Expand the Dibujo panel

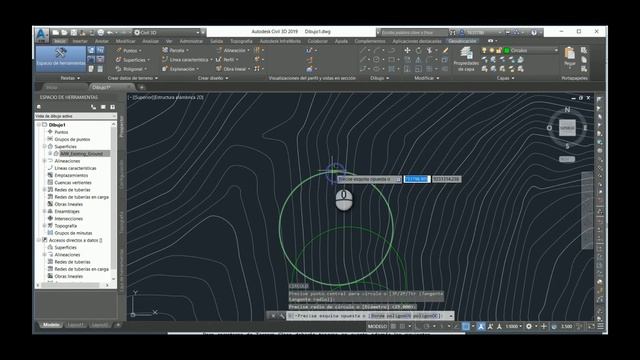379,78
